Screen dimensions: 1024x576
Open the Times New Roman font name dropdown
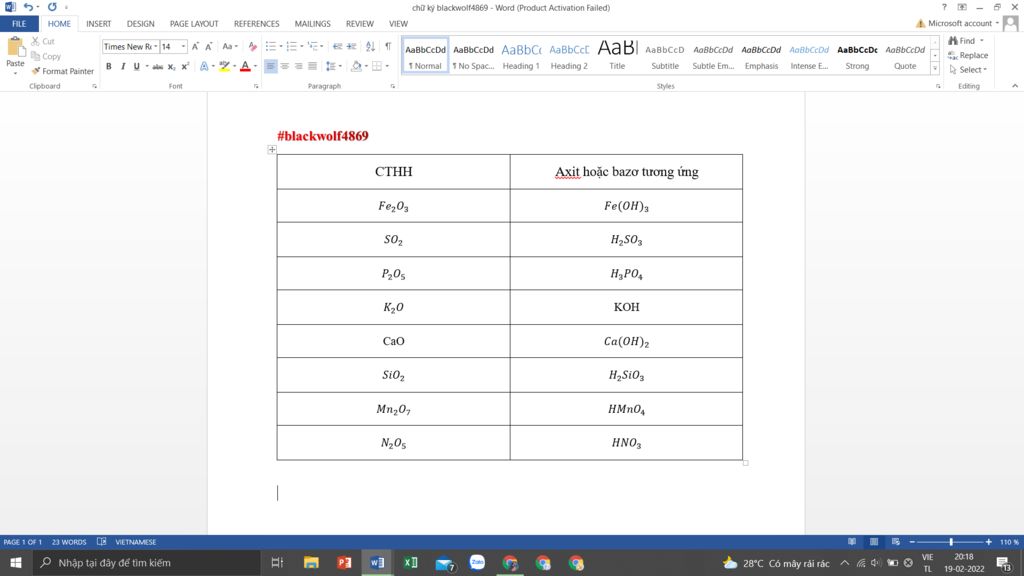tap(155, 46)
